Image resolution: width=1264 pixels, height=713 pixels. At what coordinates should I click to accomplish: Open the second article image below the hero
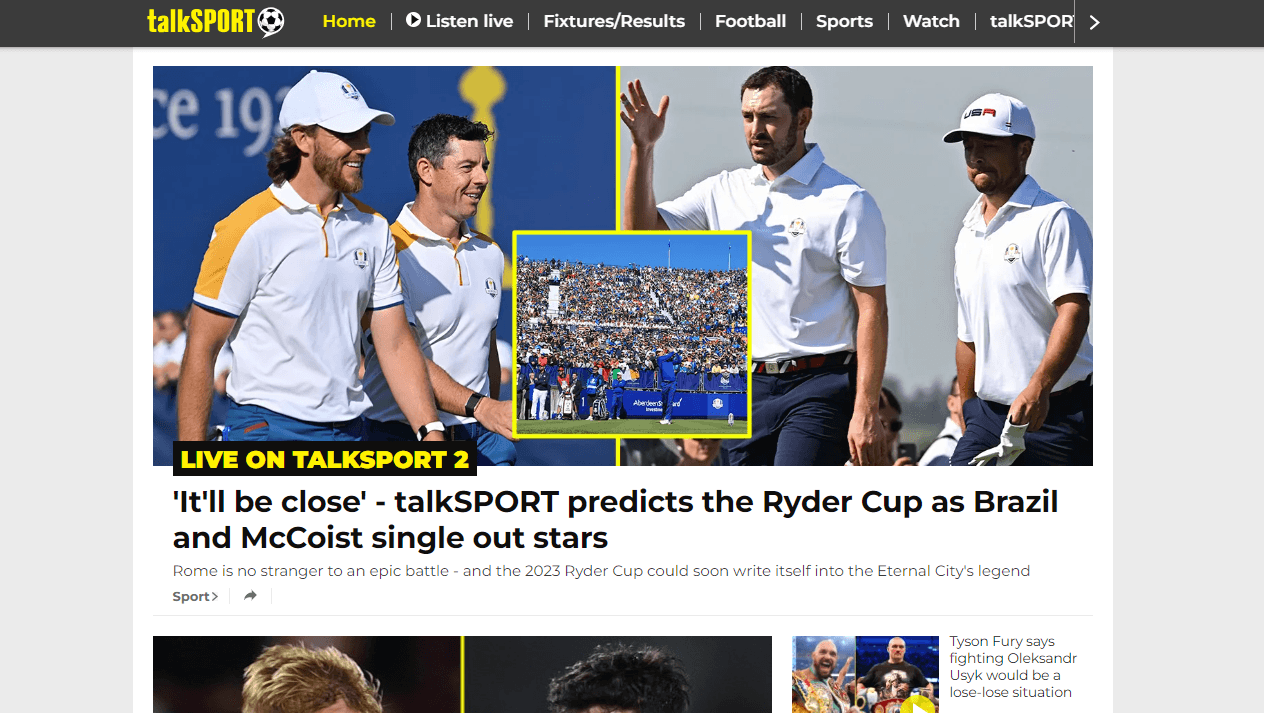(462, 674)
